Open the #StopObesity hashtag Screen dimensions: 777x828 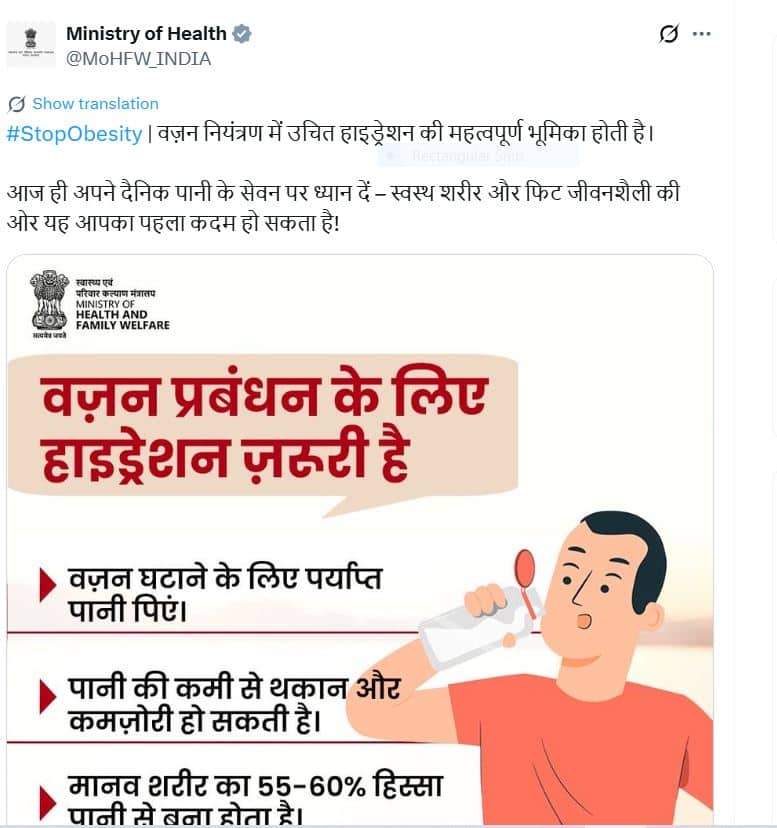74,134
